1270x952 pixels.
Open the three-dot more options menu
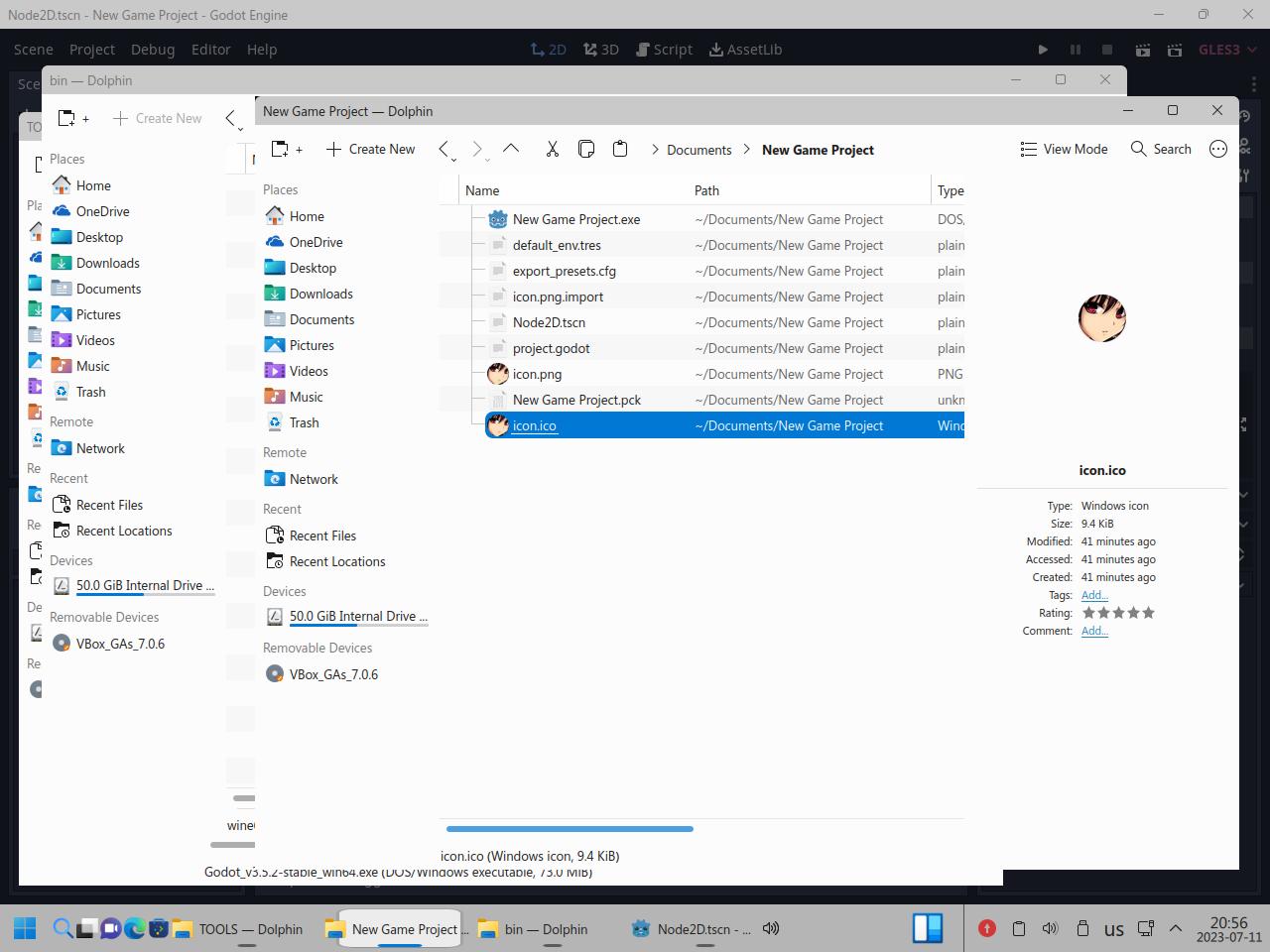pyautogui.click(x=1218, y=150)
